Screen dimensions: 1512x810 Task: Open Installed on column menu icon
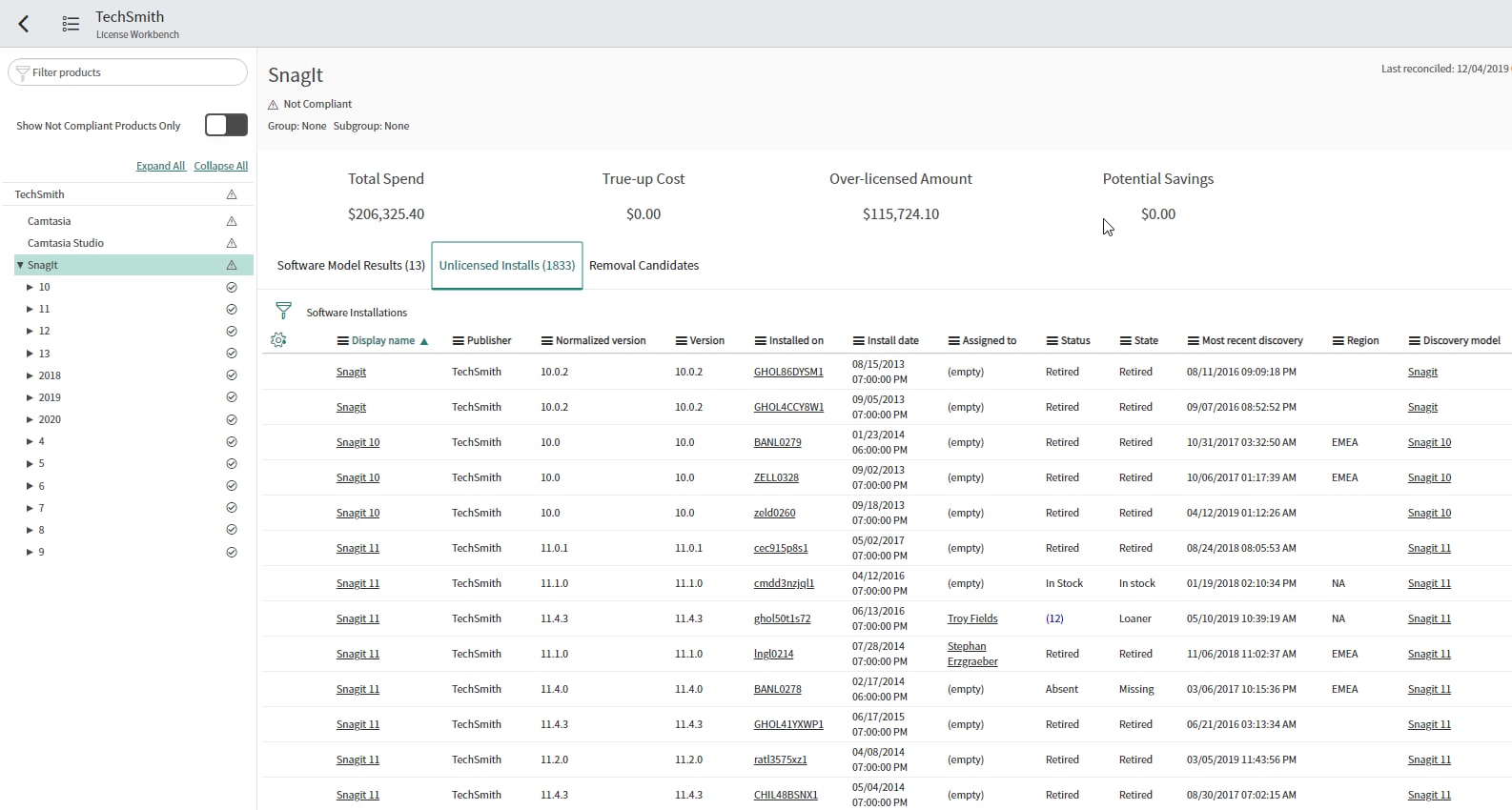coord(761,340)
